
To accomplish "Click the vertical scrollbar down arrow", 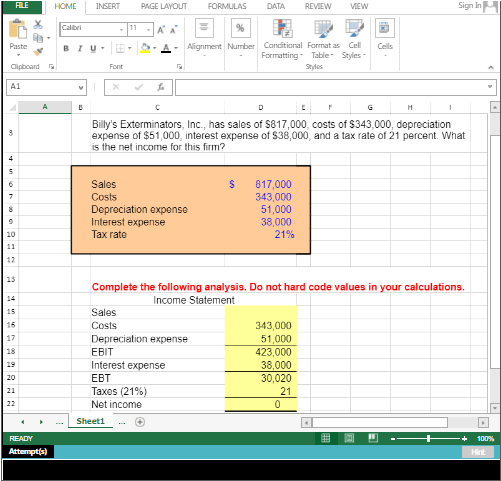I will click(495, 408).
